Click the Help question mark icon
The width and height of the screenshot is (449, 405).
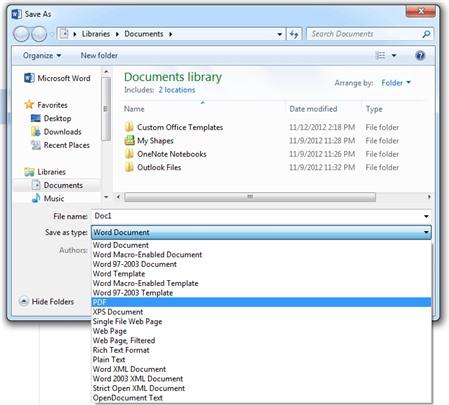tap(420, 55)
